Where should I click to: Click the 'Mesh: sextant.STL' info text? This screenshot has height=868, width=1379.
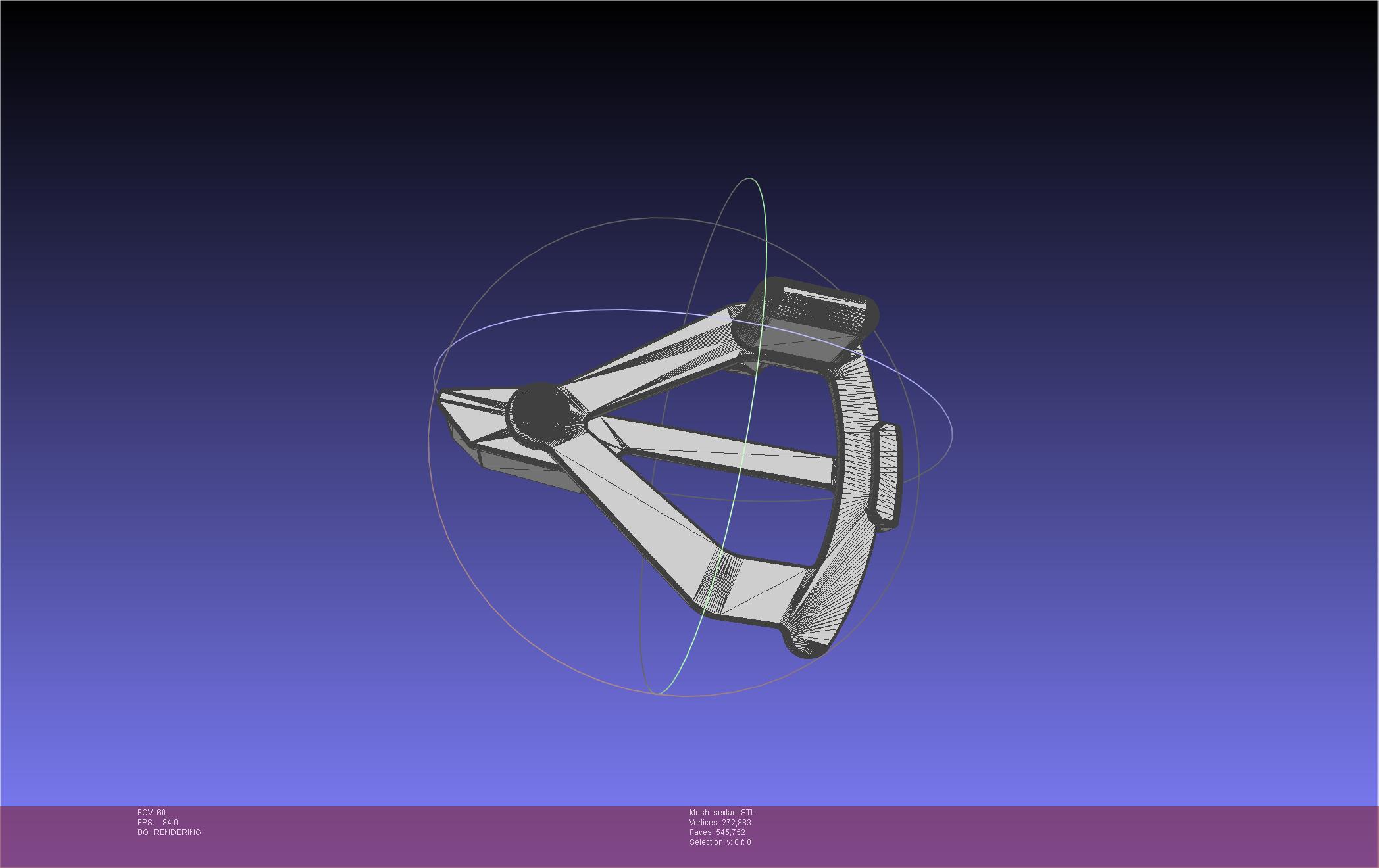coord(722,813)
